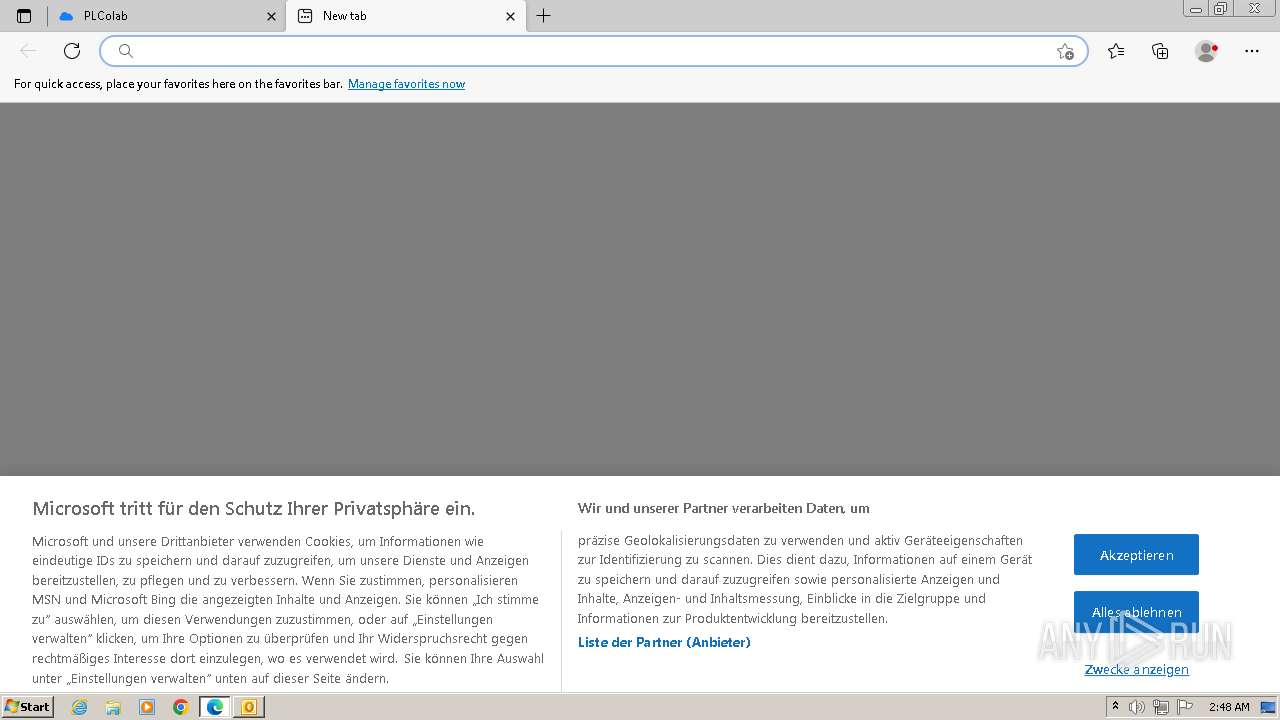Switch to the PLColab tab
The width and height of the screenshot is (1280, 720).
(167, 16)
